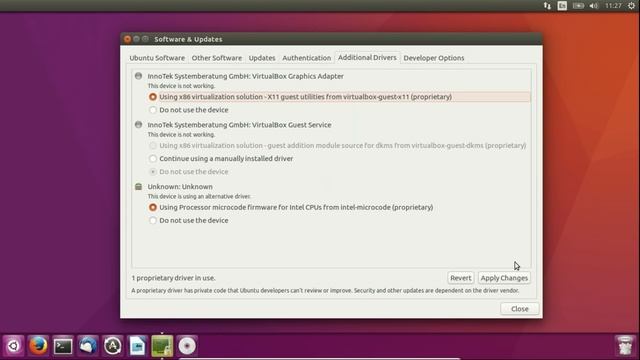This screenshot has height=360, width=640.
Task: Click the 'Software & Updates' window title
Action: (188, 39)
